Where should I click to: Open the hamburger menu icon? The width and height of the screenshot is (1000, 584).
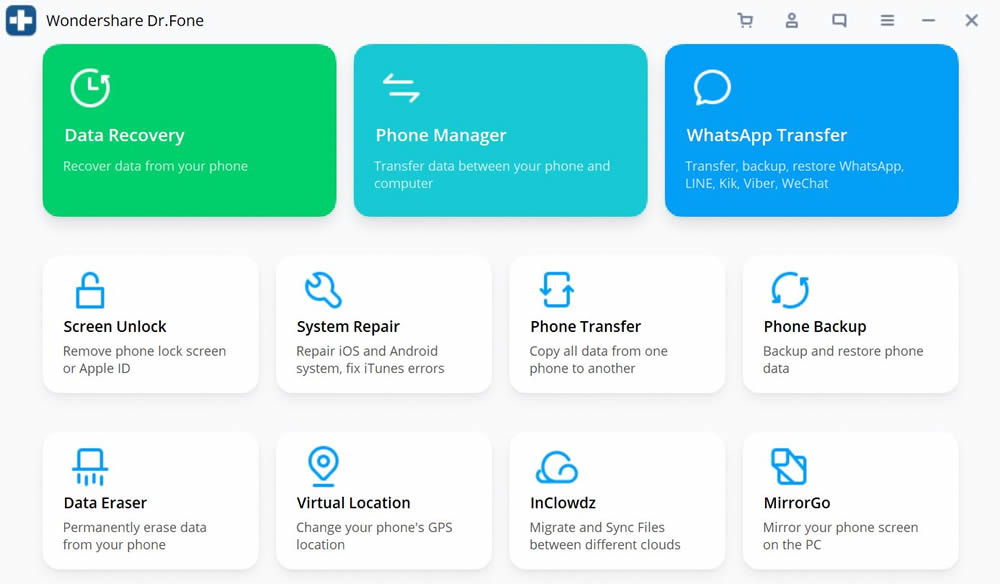[887, 20]
